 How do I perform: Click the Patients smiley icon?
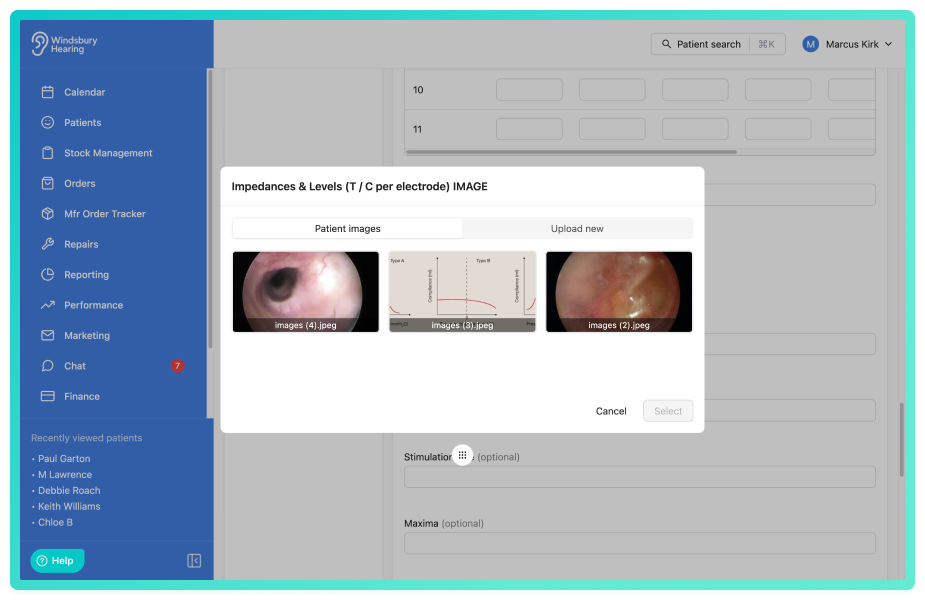tap(48, 123)
